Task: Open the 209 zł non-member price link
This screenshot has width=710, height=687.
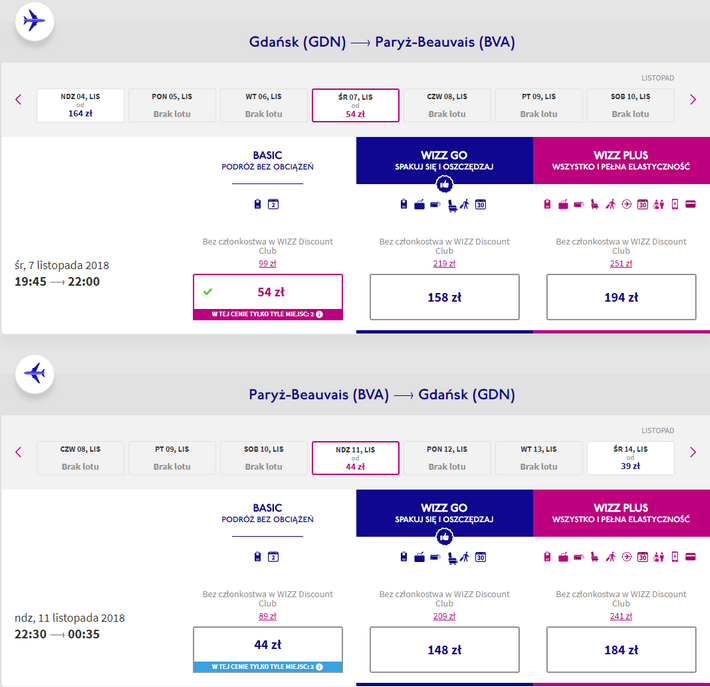Action: (444, 616)
